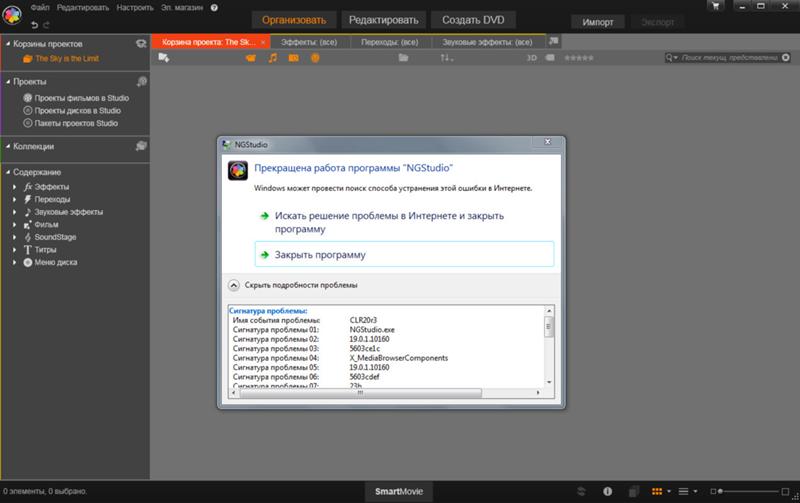The height and width of the screenshot is (503, 800).
Task: Open the sort order dropdown
Action: 446,58
